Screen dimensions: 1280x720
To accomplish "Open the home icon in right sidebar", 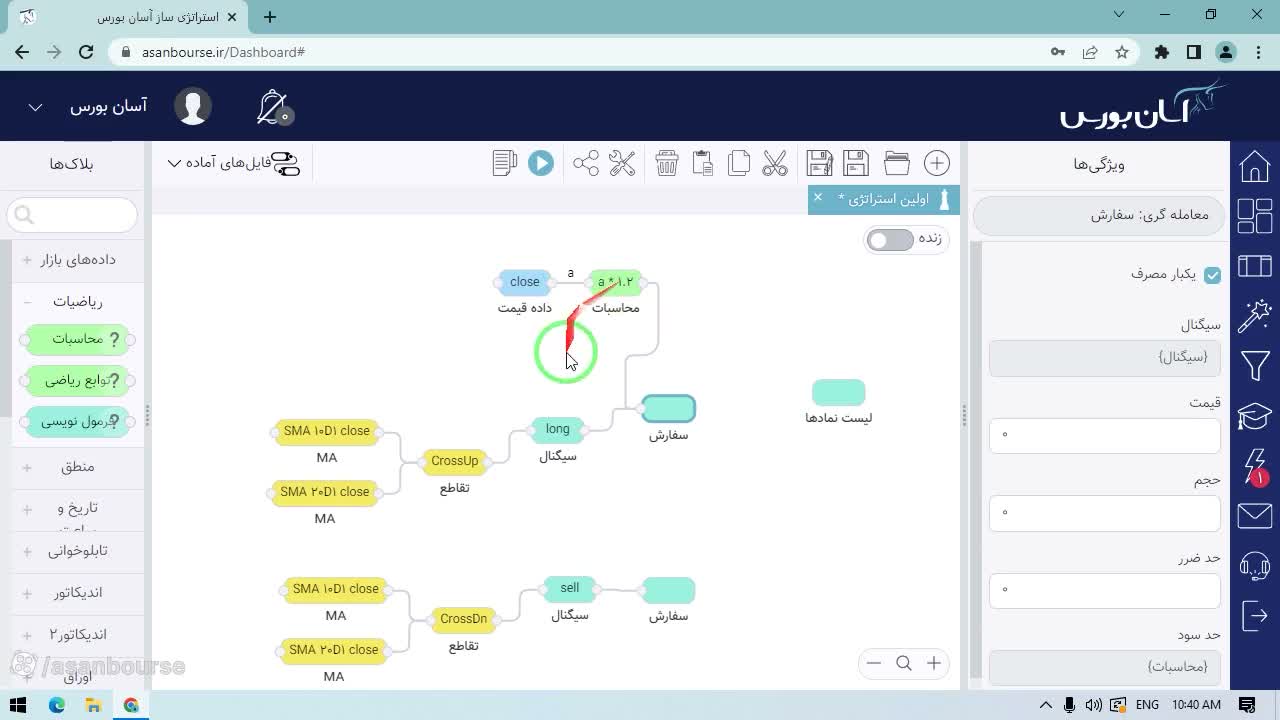I will point(1255,166).
